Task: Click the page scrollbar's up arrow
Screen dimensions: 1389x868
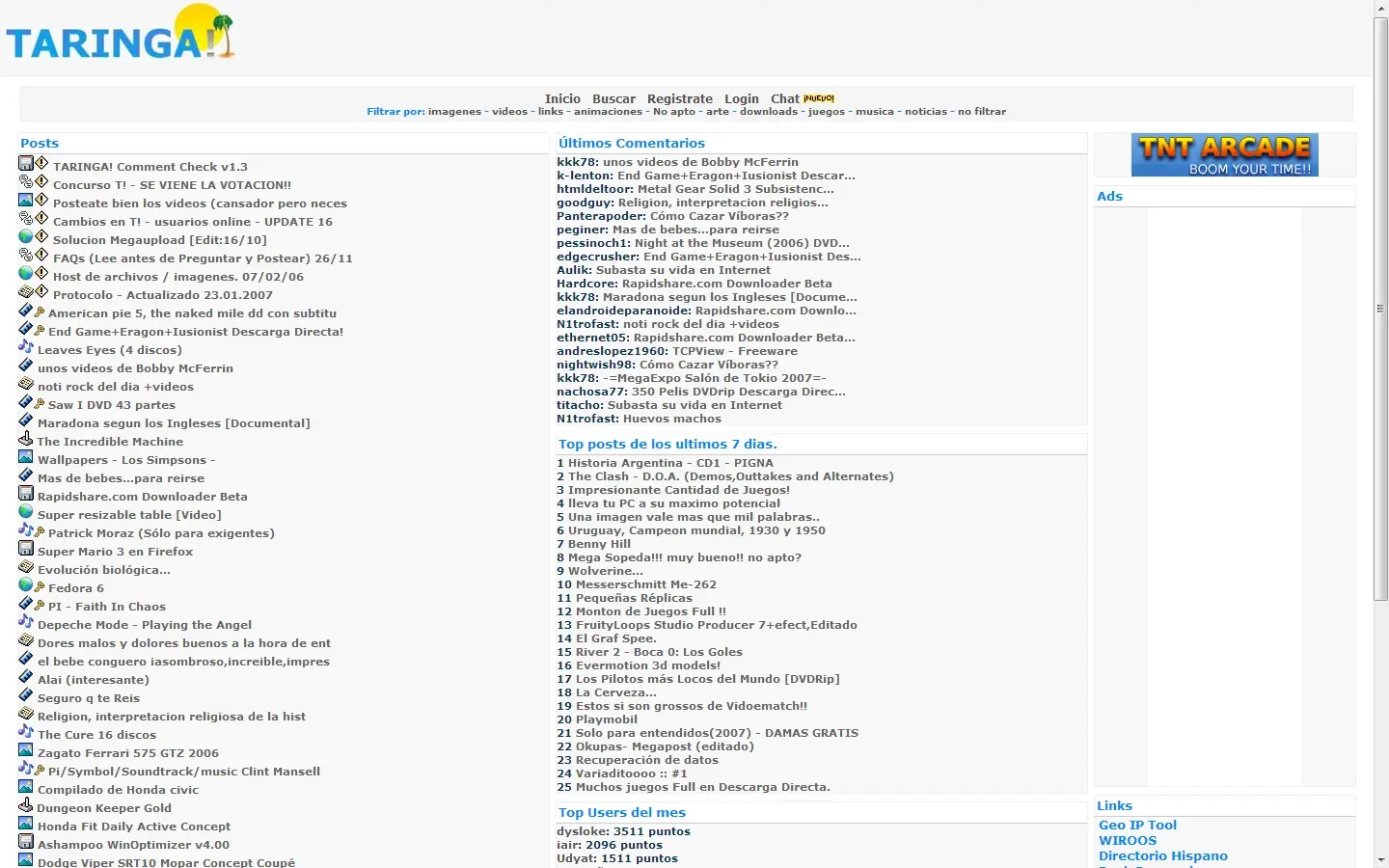Action: pos(1381,8)
